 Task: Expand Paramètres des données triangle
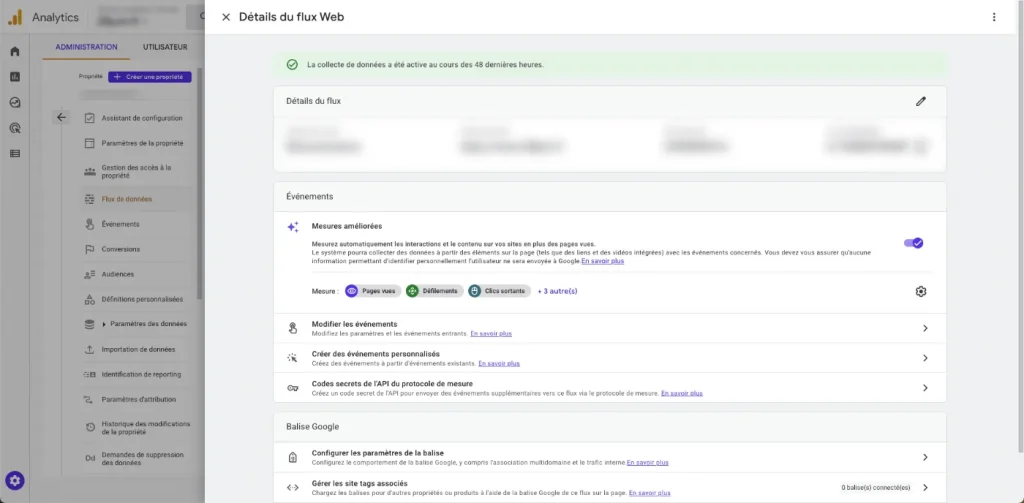click(x=104, y=324)
